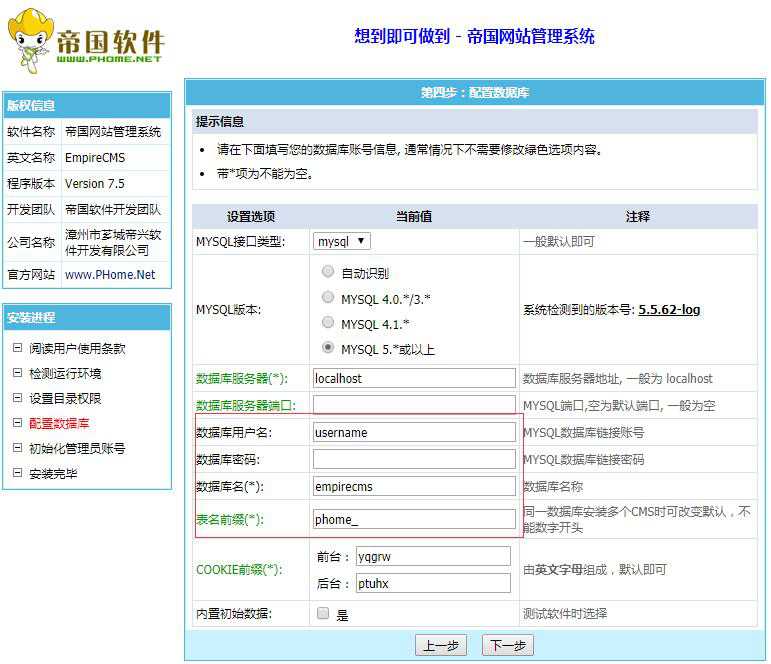This screenshot has width=771, height=664.
Task: Click the 注释 column header
Action: [638, 216]
